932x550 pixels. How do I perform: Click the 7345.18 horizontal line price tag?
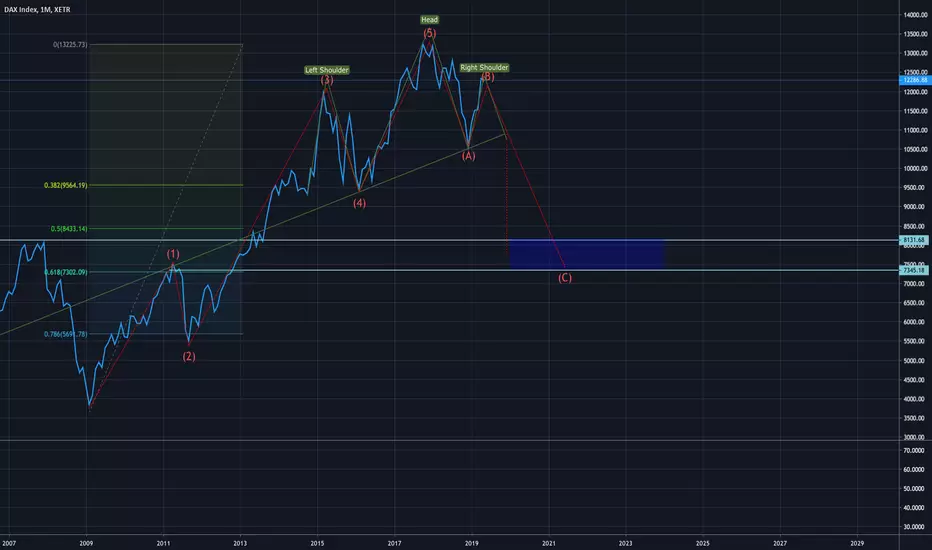point(915,271)
